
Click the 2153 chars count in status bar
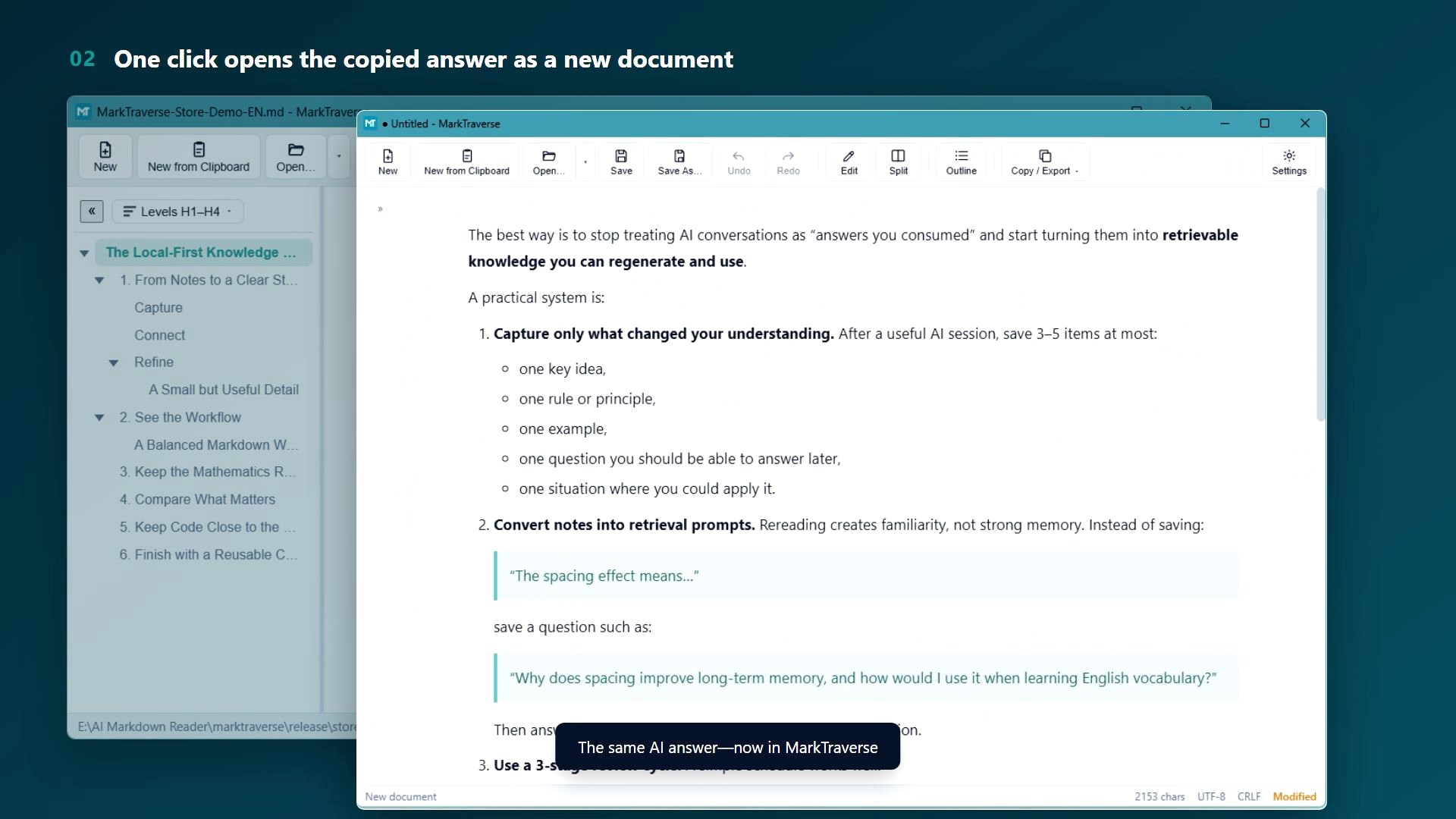[x=1159, y=796]
